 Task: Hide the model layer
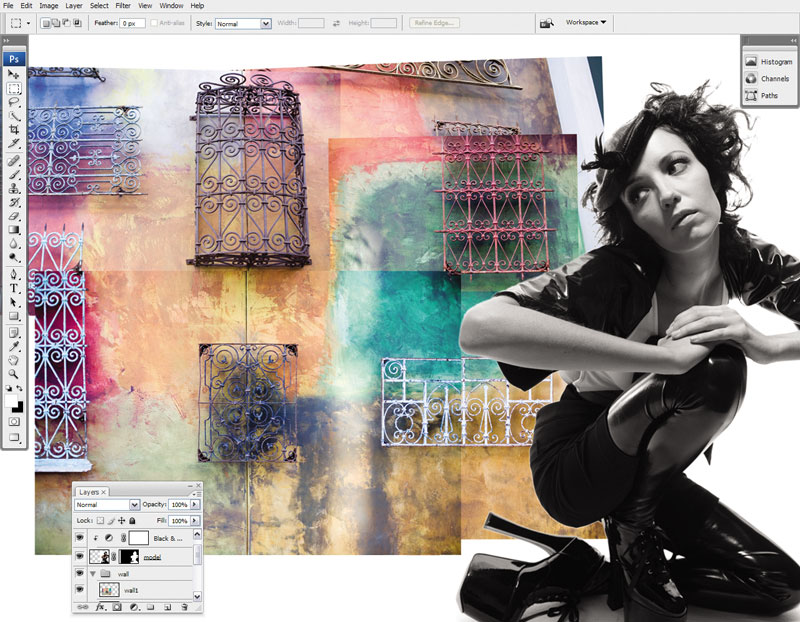[x=80, y=557]
